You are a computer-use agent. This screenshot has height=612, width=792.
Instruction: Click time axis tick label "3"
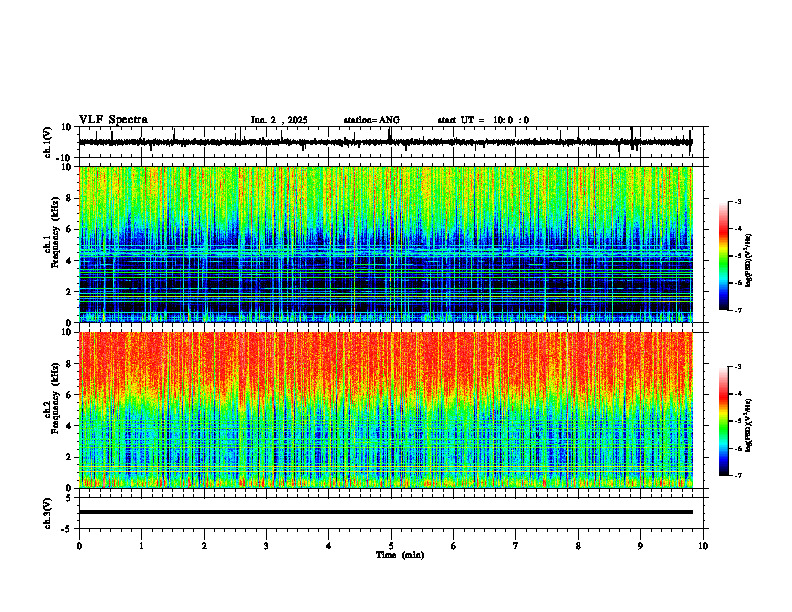pos(266,546)
